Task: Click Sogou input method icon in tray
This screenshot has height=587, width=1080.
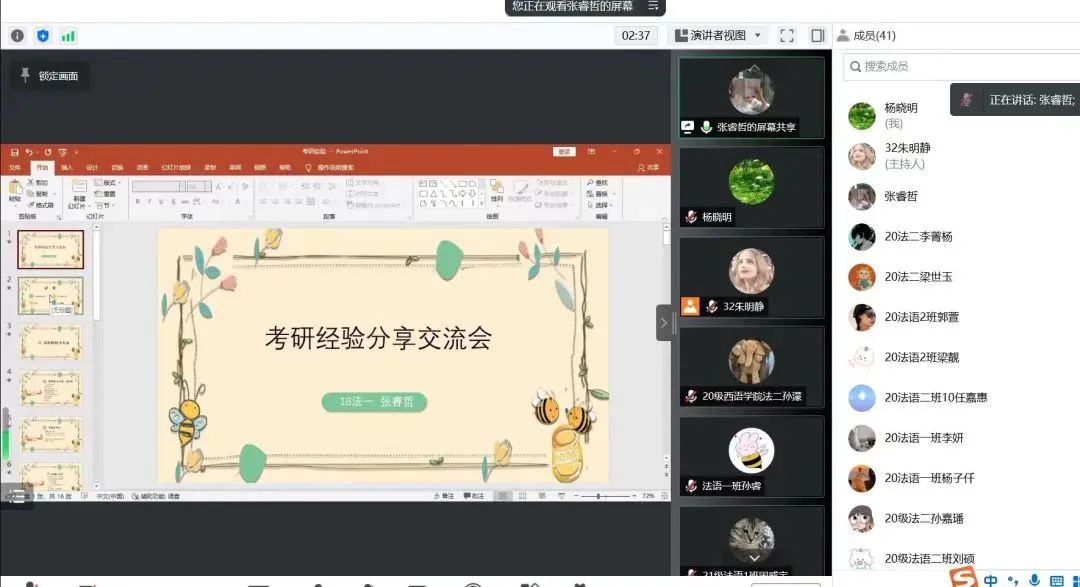Action: point(962,578)
